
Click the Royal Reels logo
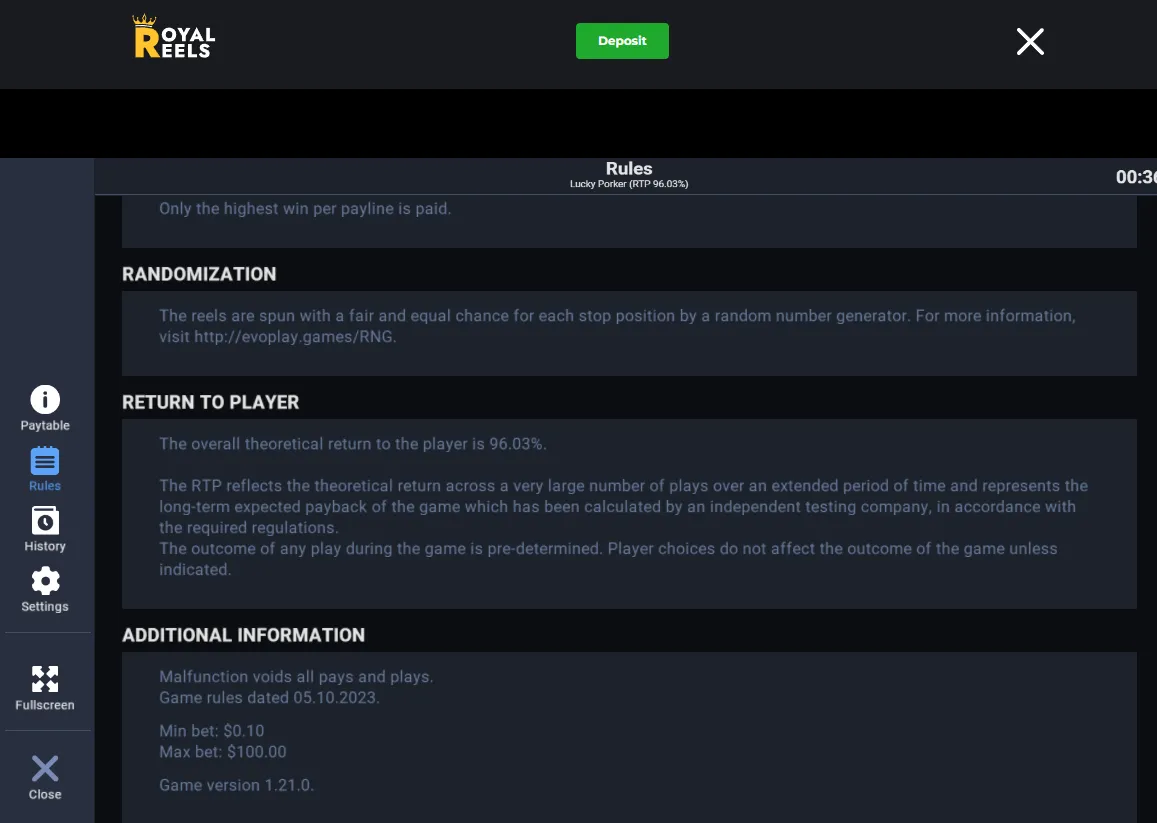[174, 37]
